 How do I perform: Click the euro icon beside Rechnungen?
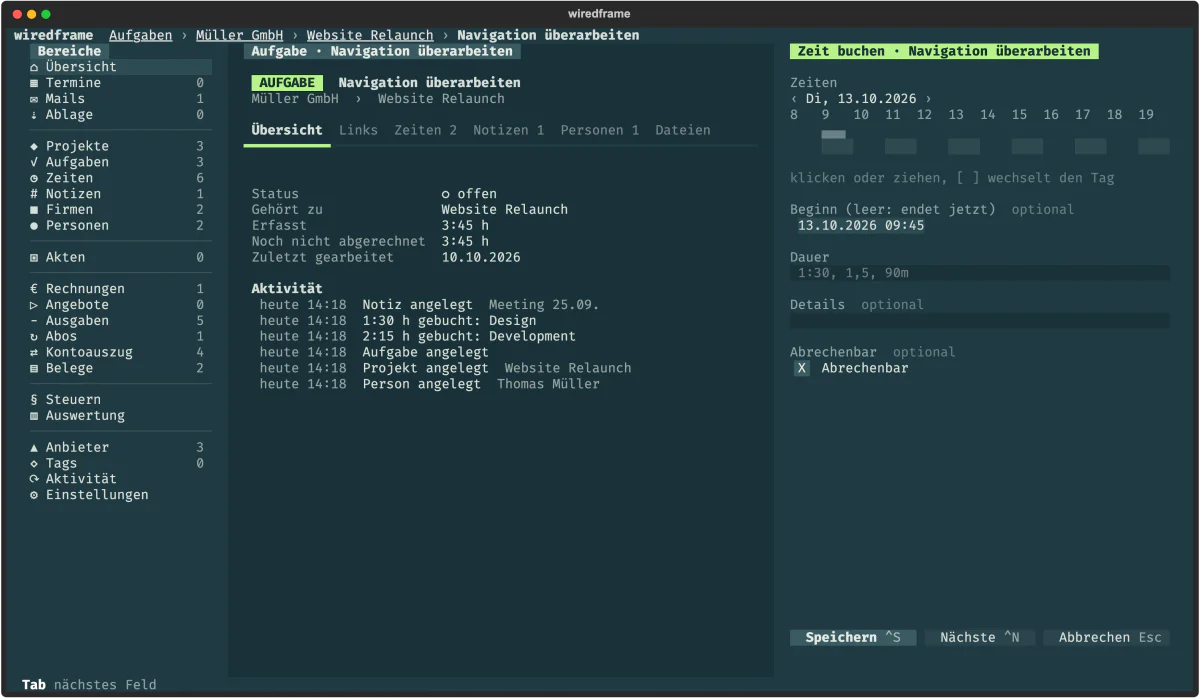point(34,289)
